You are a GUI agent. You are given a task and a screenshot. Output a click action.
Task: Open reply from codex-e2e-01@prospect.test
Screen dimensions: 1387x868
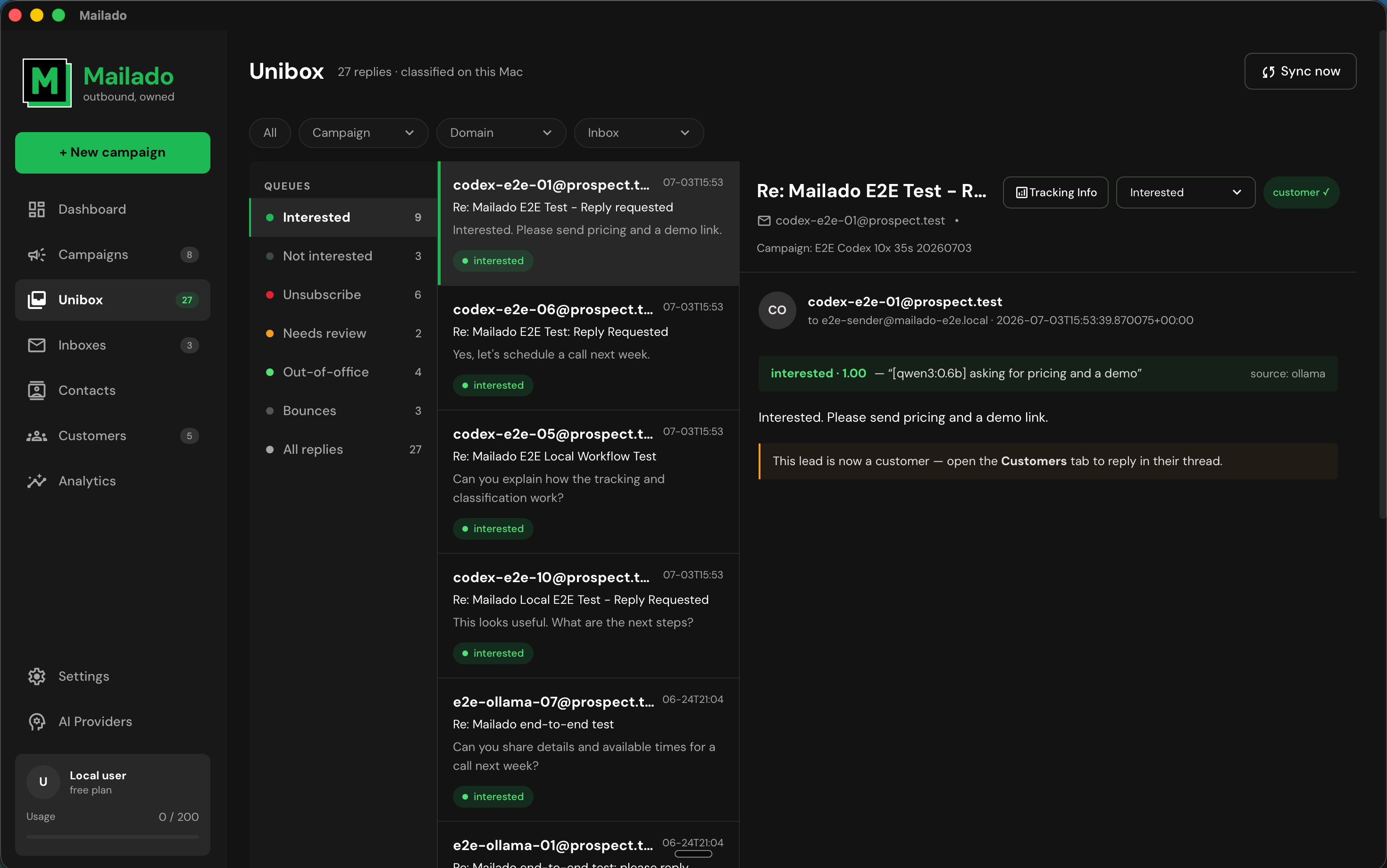(x=588, y=223)
